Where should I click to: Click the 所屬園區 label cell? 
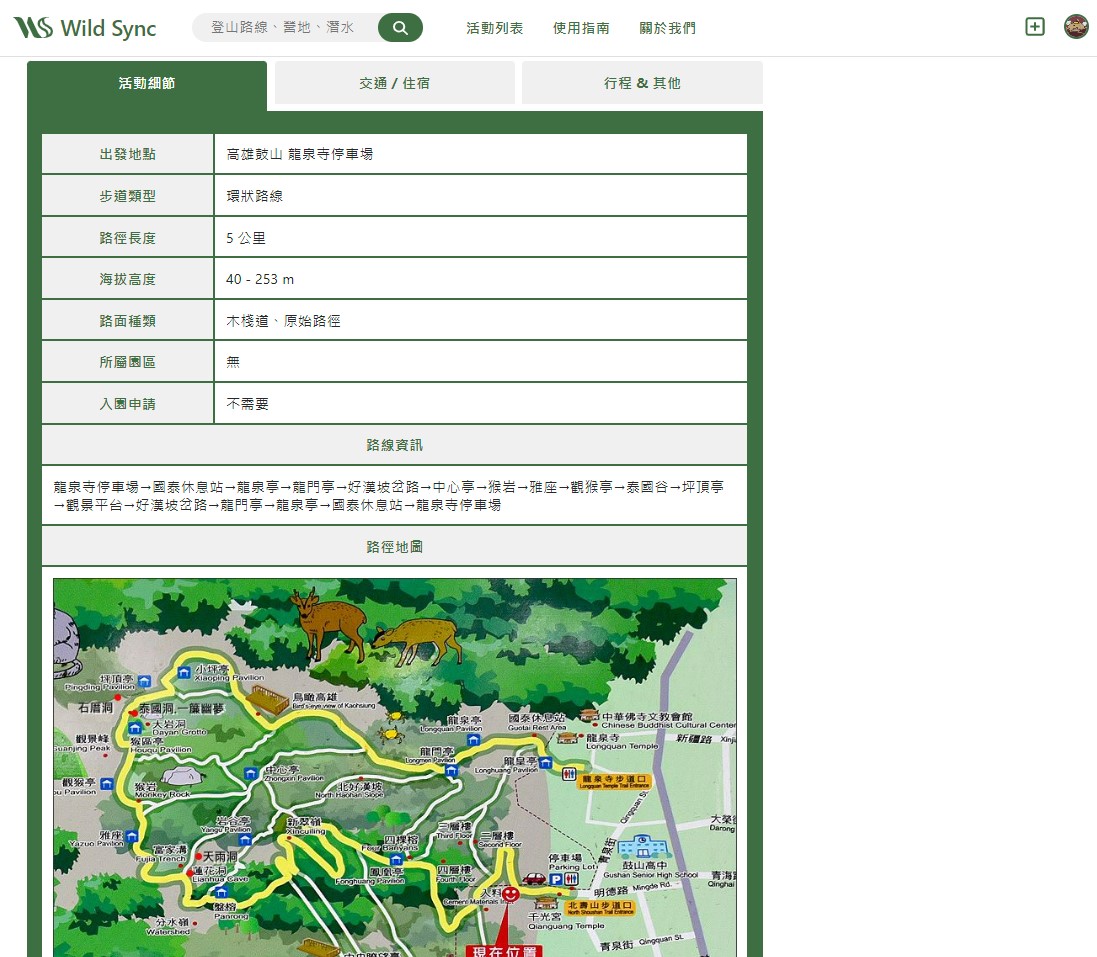pyautogui.click(x=127, y=362)
